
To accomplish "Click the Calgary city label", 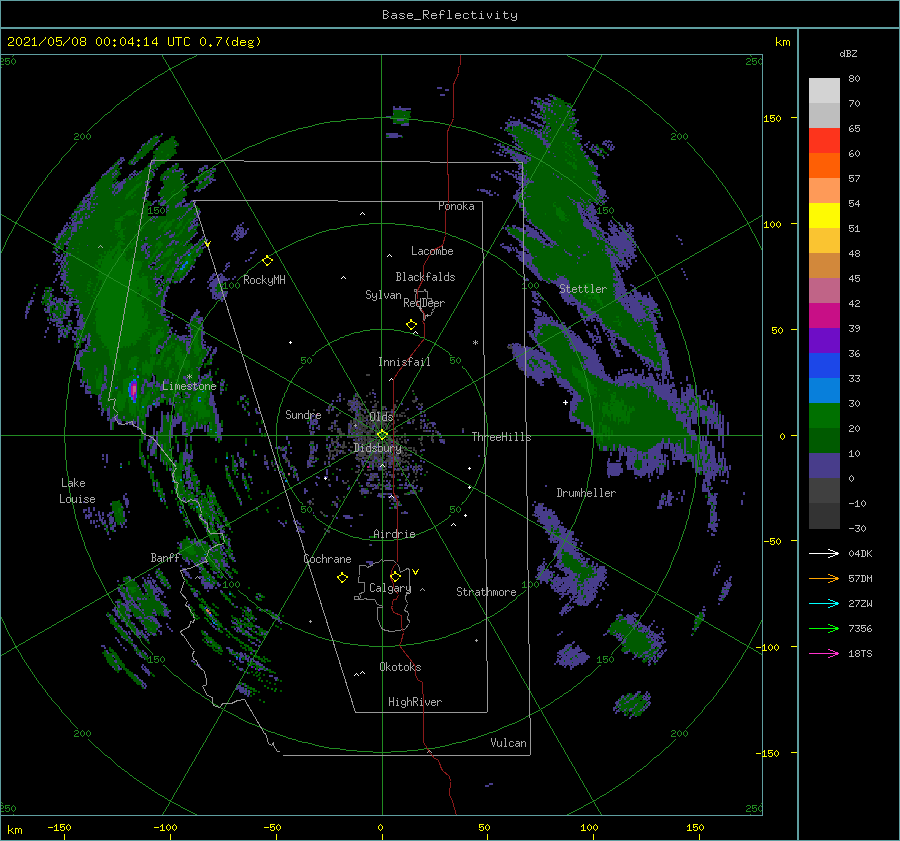I will (x=390, y=588).
